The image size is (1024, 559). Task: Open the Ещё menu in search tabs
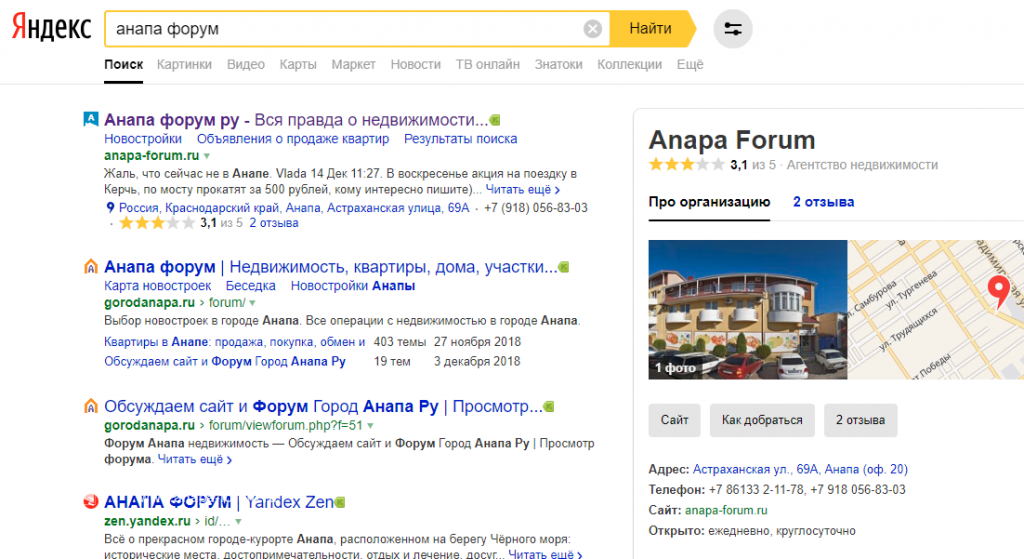click(690, 65)
